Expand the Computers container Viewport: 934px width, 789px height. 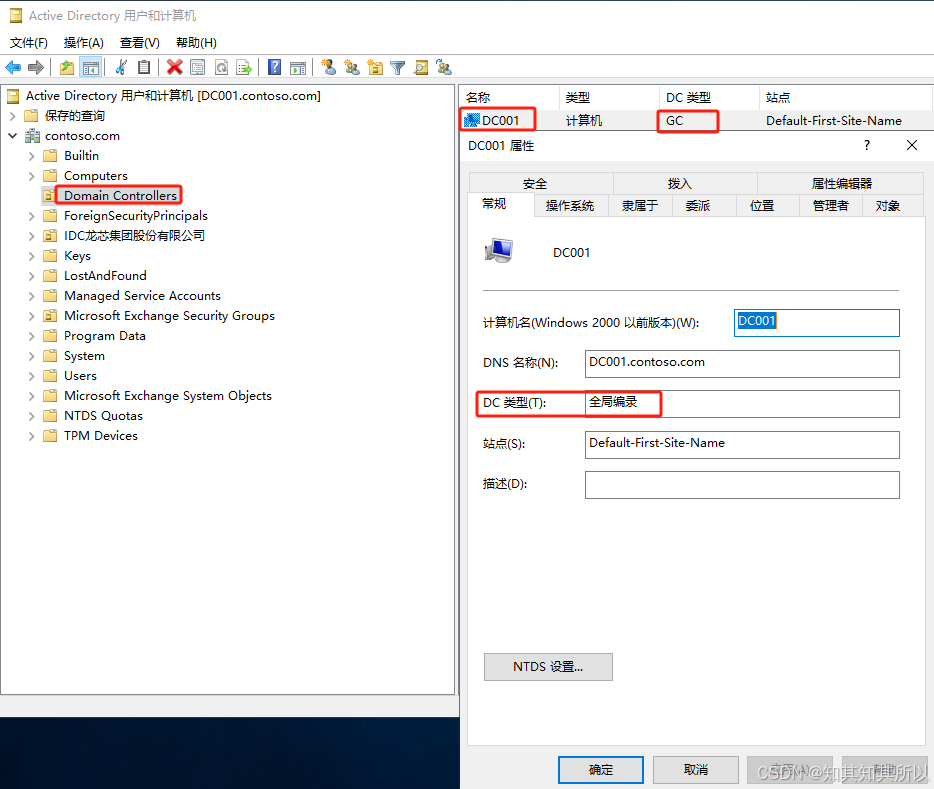pyautogui.click(x=32, y=176)
